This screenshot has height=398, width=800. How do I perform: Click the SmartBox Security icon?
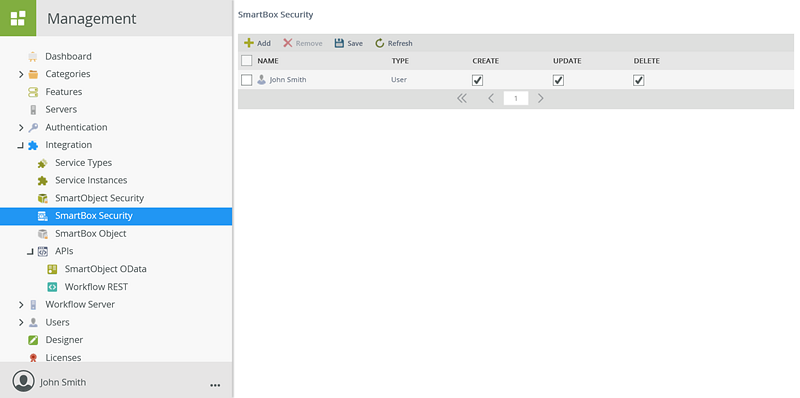43,216
